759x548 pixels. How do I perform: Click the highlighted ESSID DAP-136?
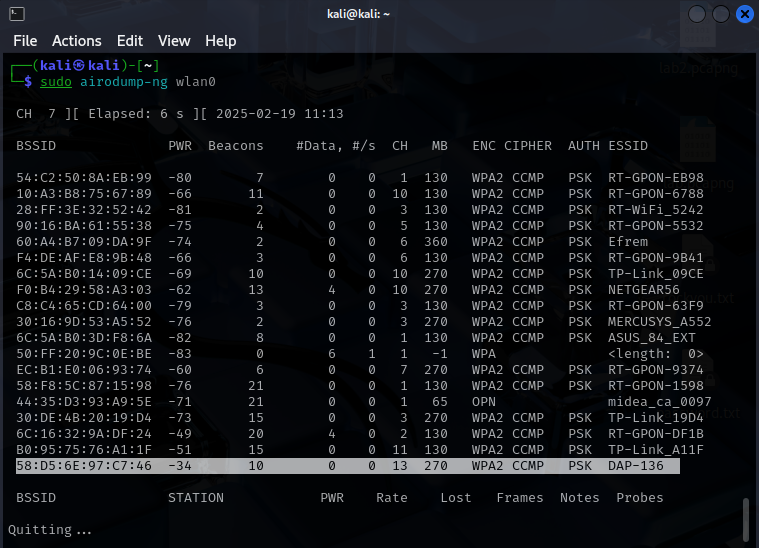tap(636, 466)
